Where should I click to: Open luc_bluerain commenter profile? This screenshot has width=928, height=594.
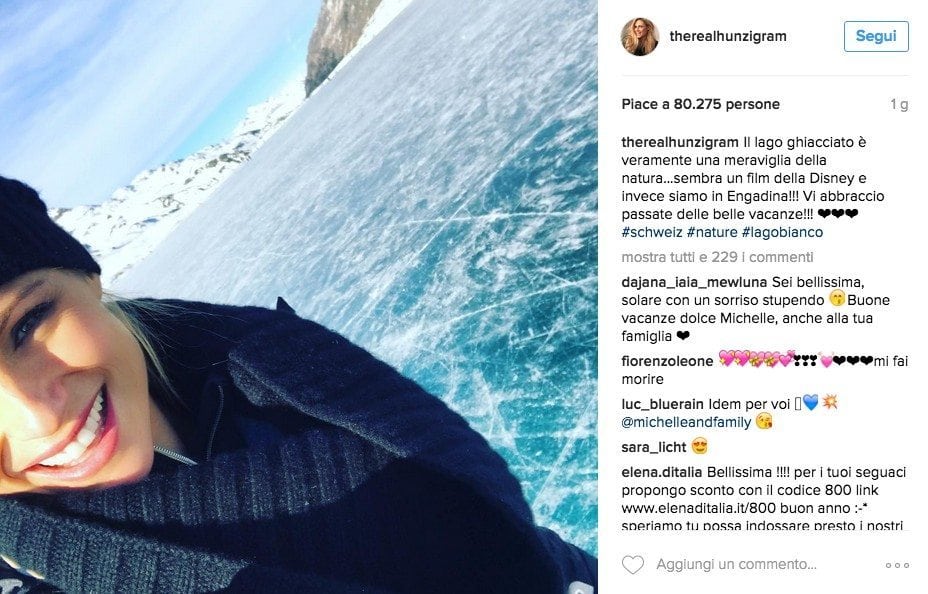click(x=662, y=404)
